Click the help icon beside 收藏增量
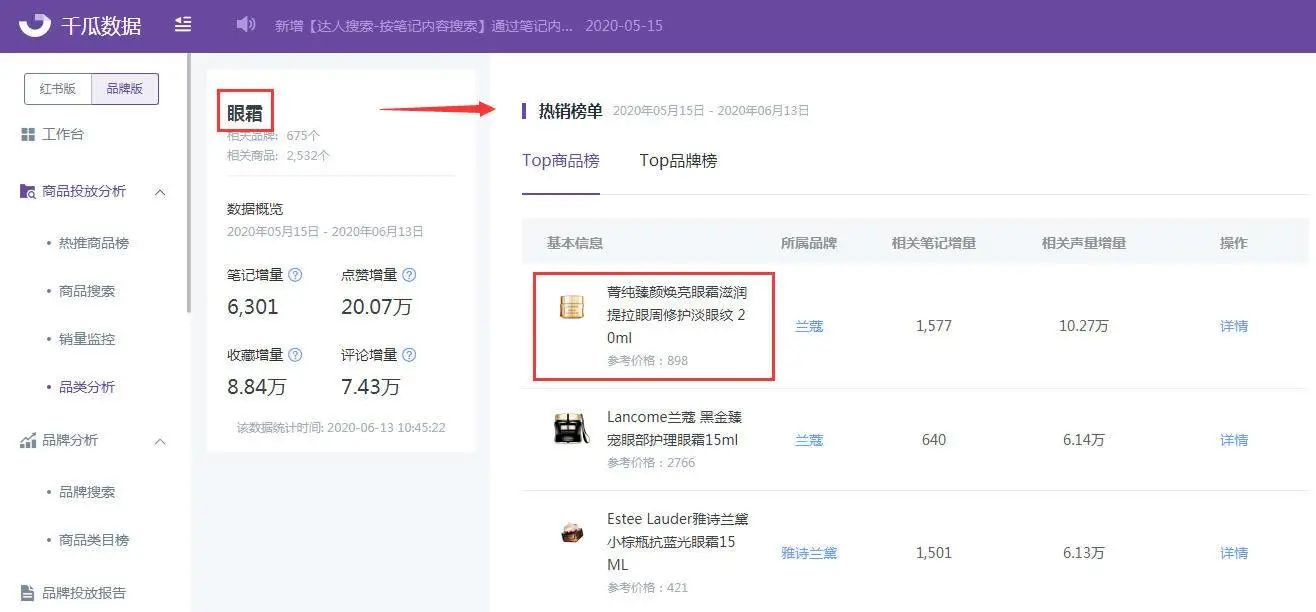The image size is (1316, 612). pos(295,355)
